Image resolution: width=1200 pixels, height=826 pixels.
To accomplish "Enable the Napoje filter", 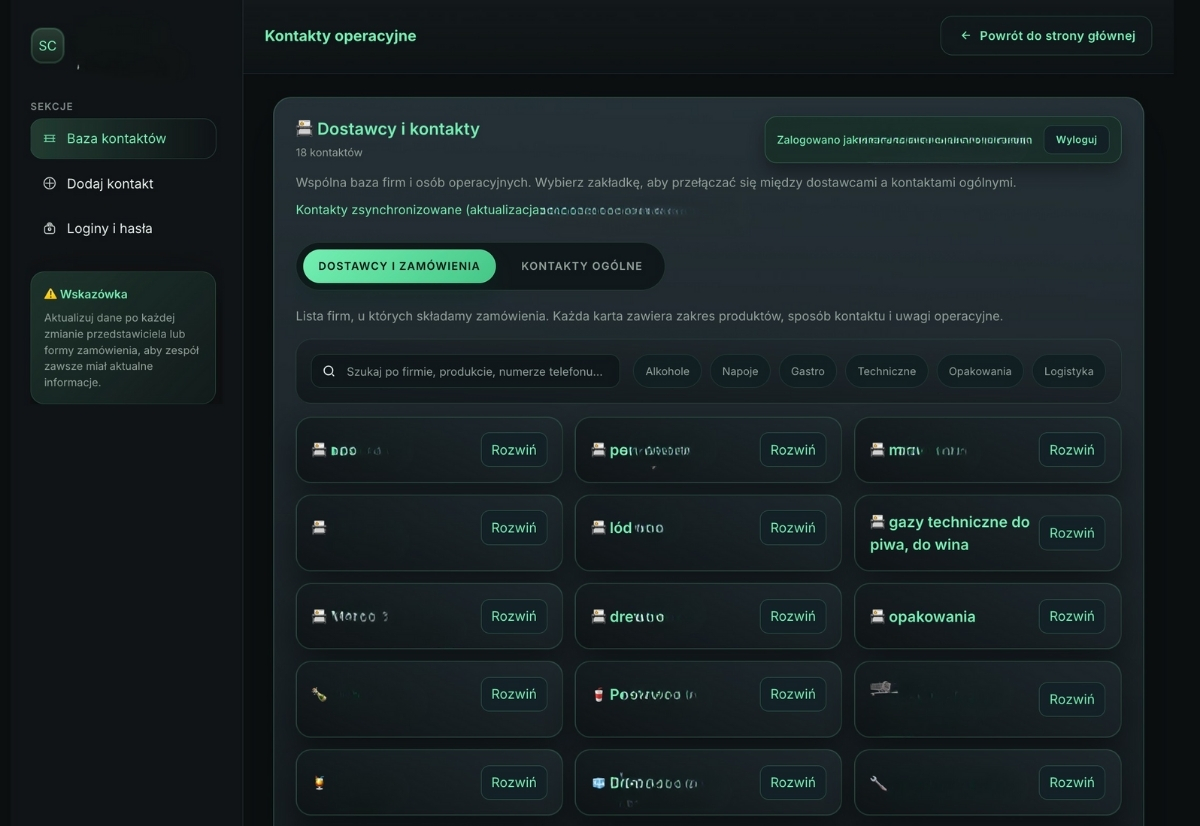I will tap(739, 370).
